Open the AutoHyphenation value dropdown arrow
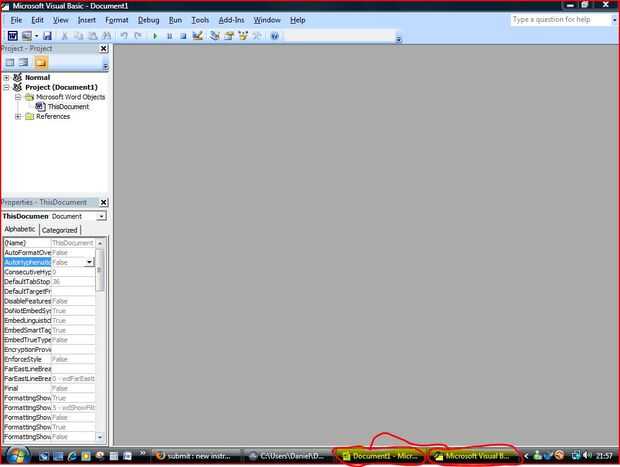This screenshot has width=620, height=467. (x=89, y=262)
